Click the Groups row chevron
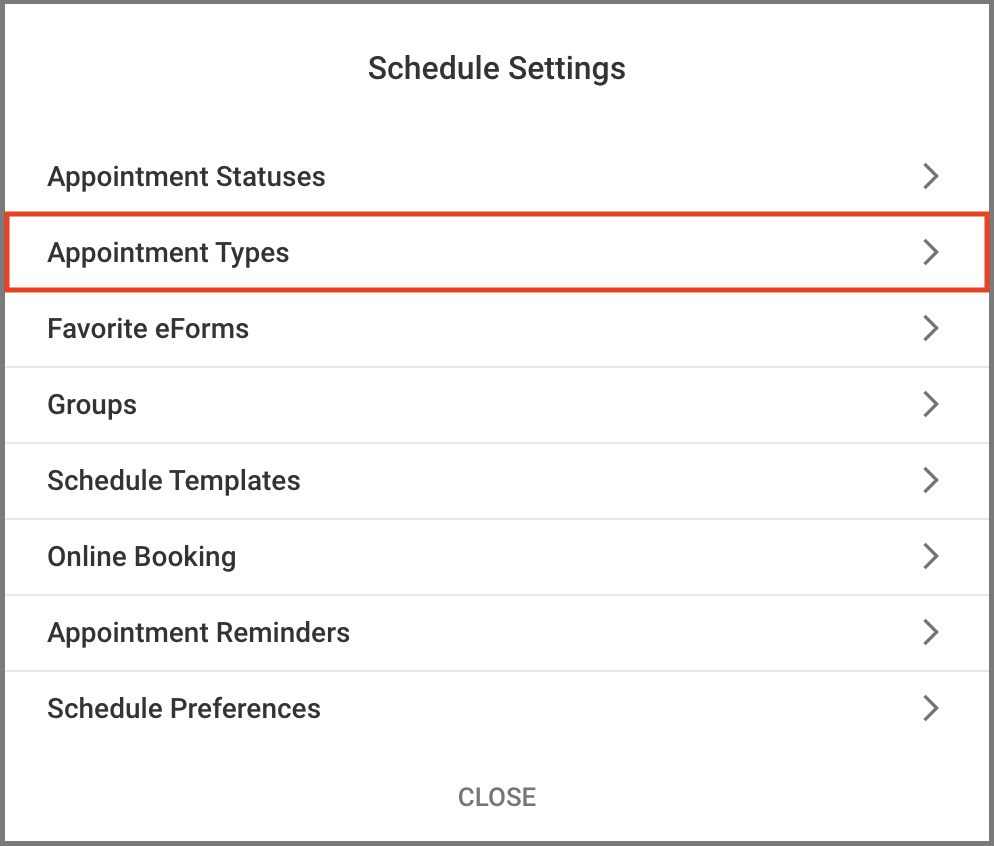 931,404
